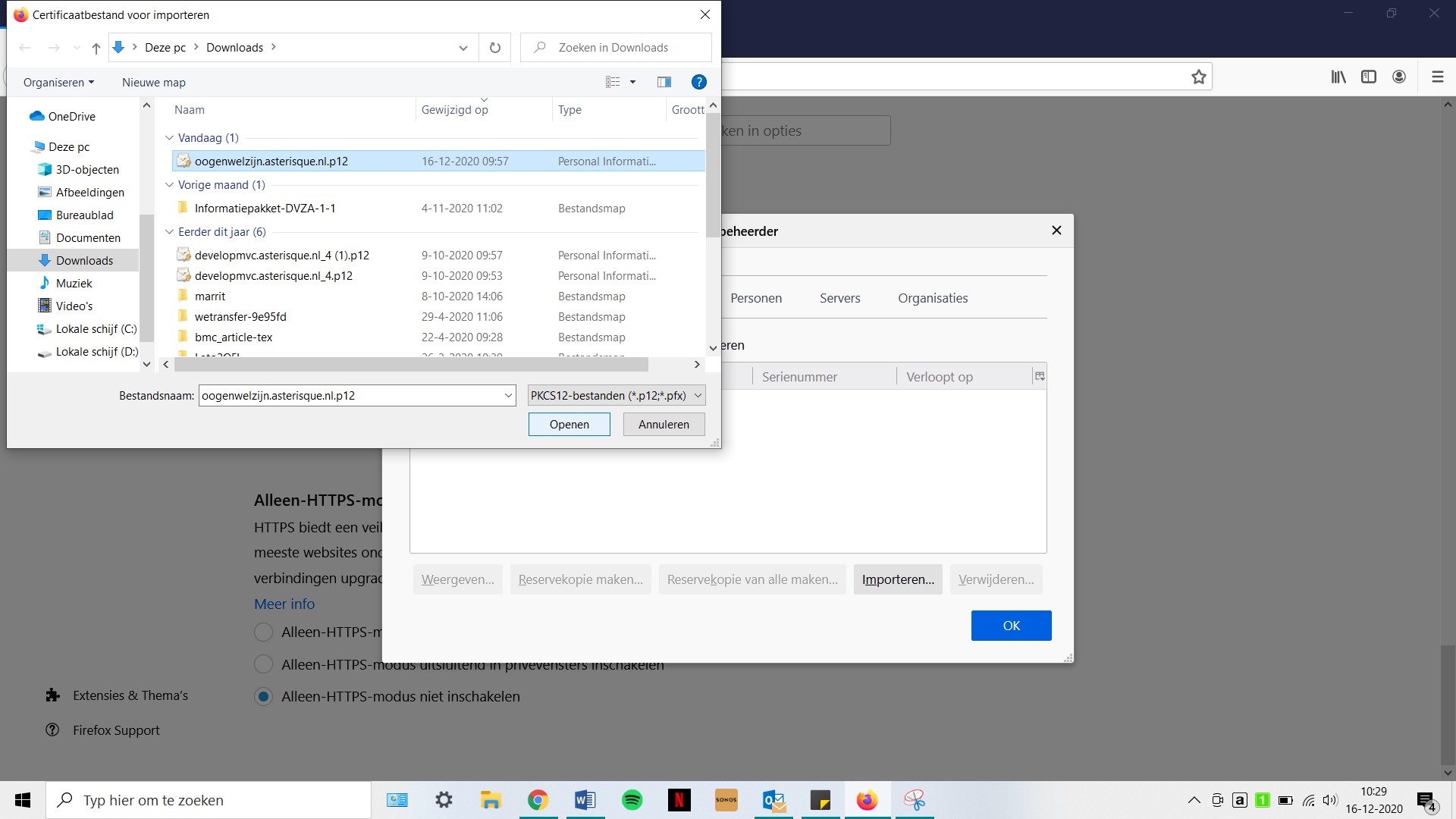Bookmark page with the star icon
Viewport: 1456px width, 819px height.
pyautogui.click(x=1198, y=77)
